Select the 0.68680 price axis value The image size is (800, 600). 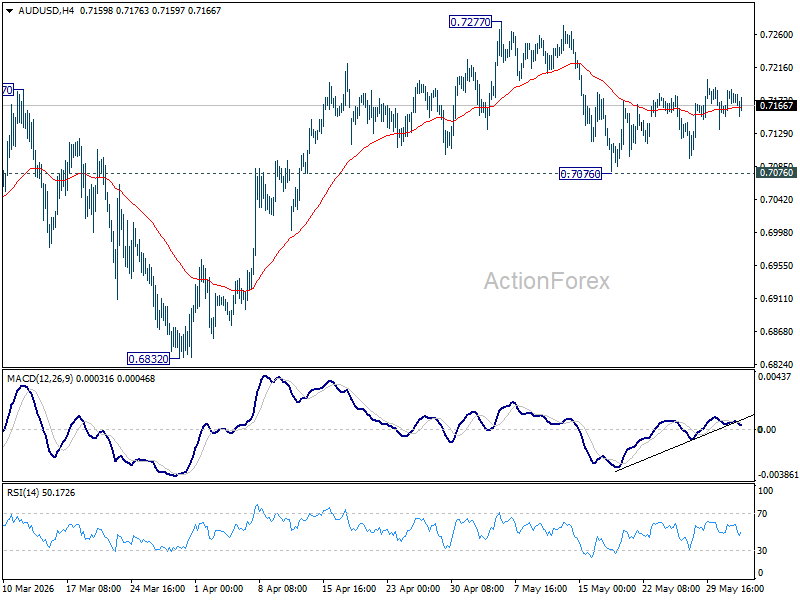tap(777, 332)
